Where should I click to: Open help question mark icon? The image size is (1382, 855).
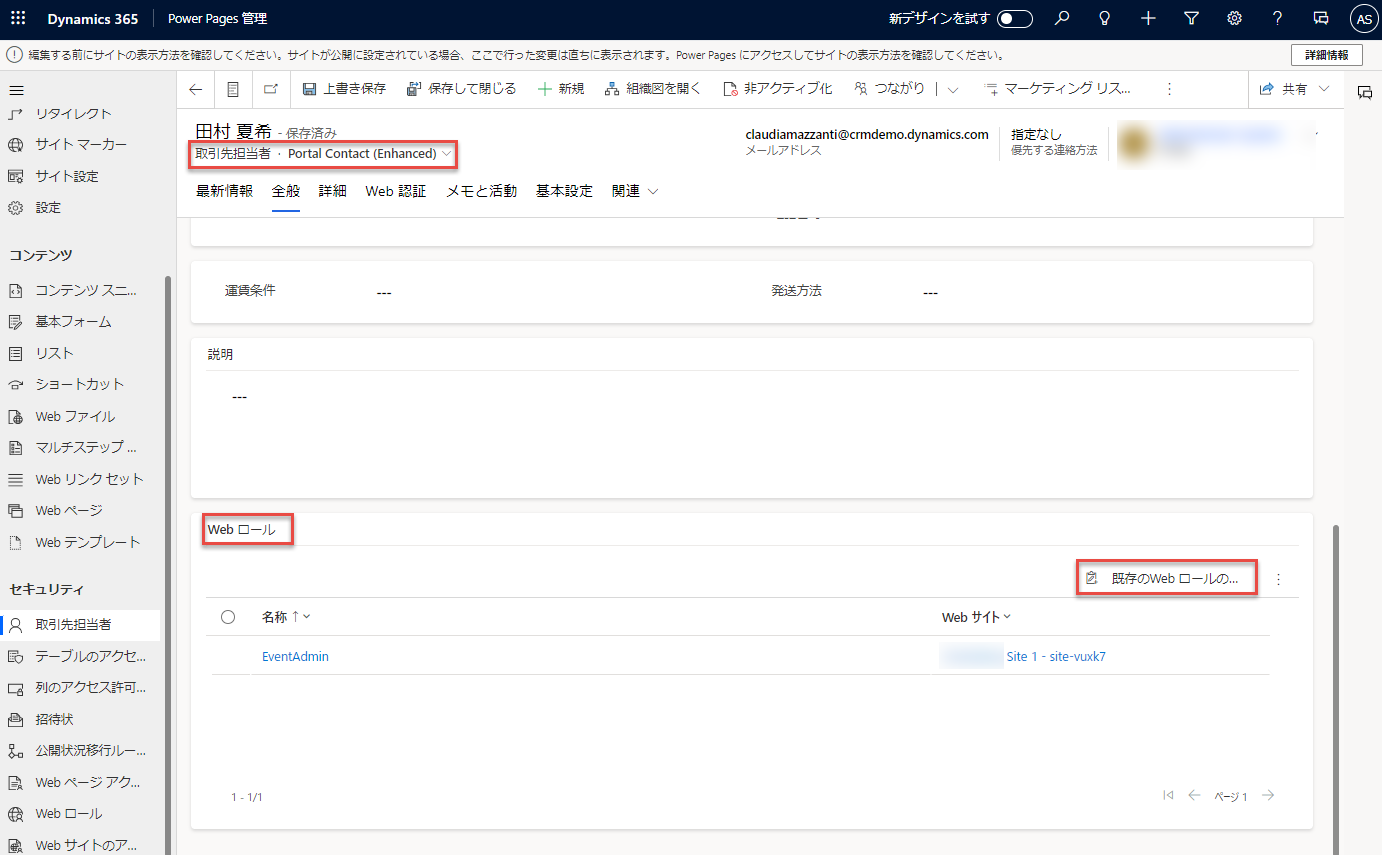pyautogui.click(x=1277, y=19)
